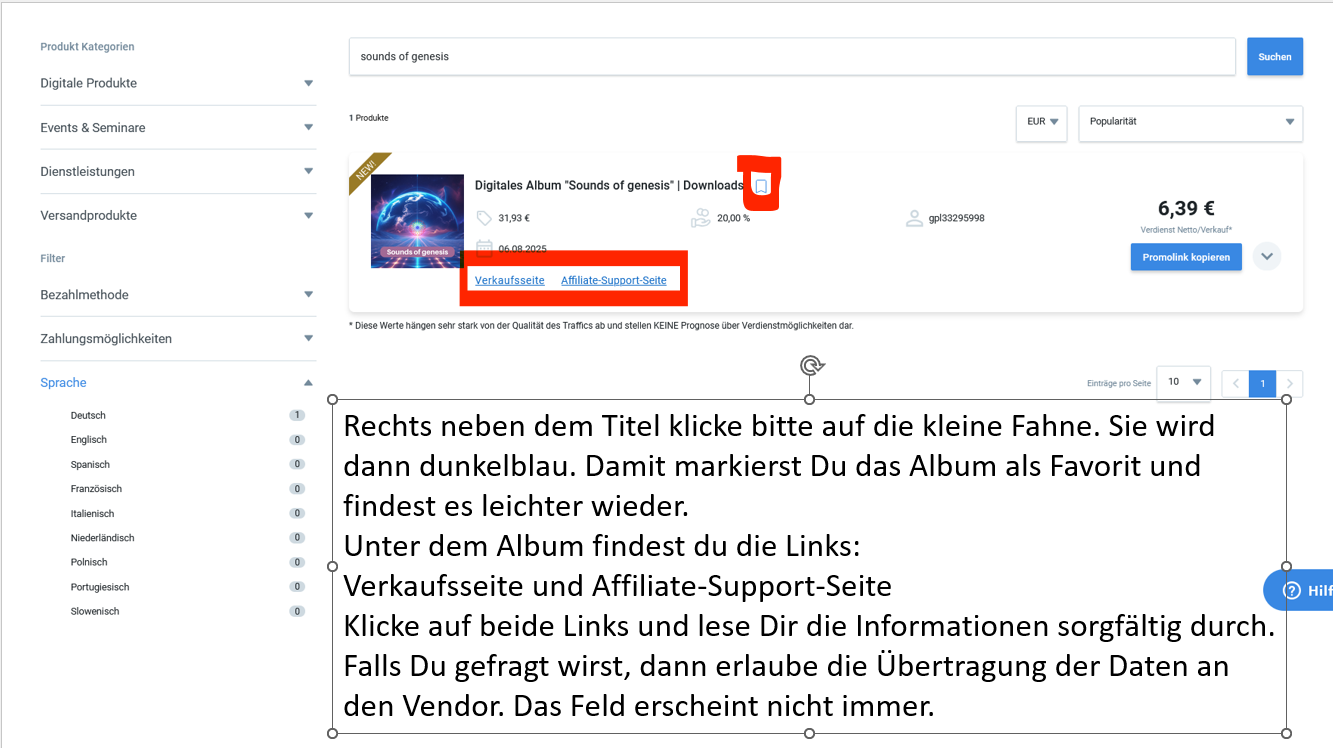Click the Hilfe question mark button
The image size is (1333, 748).
coord(1298,590)
